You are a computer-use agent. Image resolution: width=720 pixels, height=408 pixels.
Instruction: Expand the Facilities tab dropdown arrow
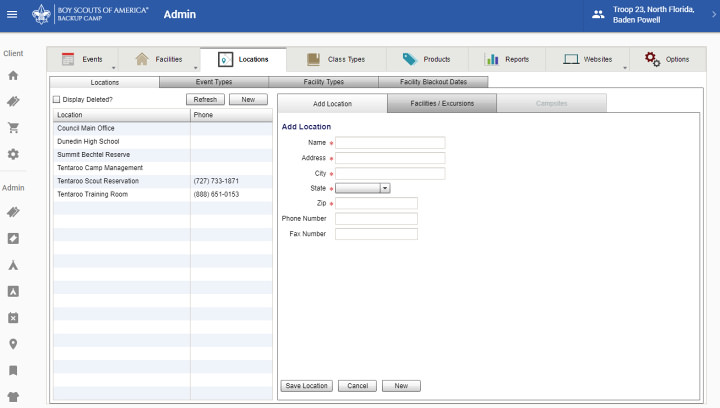pos(195,68)
